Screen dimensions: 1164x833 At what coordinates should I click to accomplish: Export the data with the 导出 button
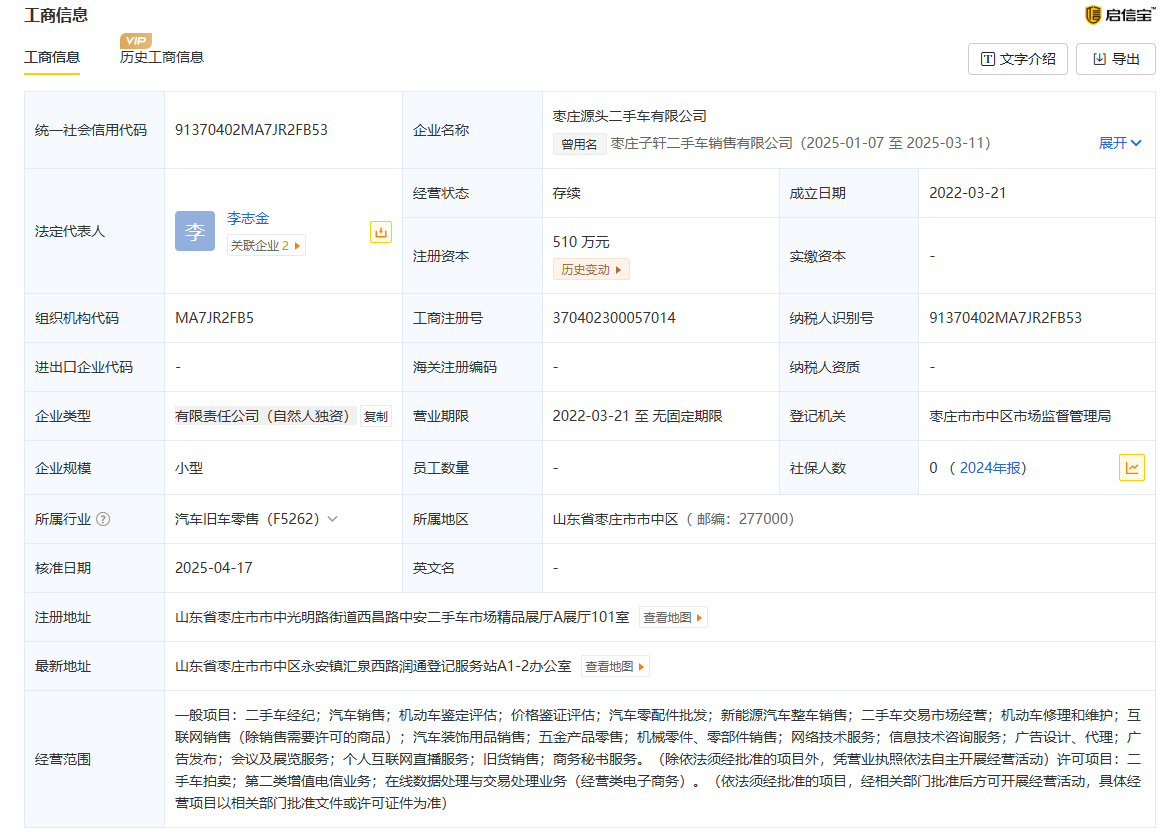click(x=1115, y=59)
